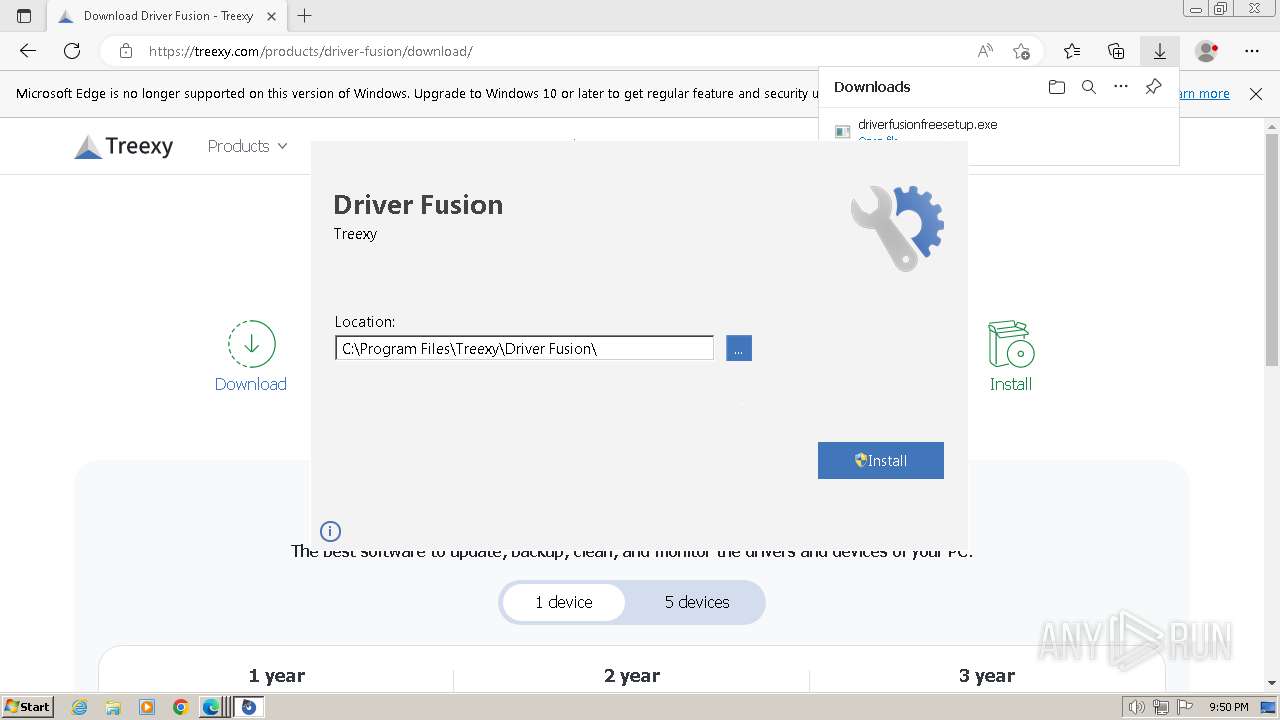Dismiss the Edge unsupported notification bar
This screenshot has width=1280, height=720.
[1256, 94]
